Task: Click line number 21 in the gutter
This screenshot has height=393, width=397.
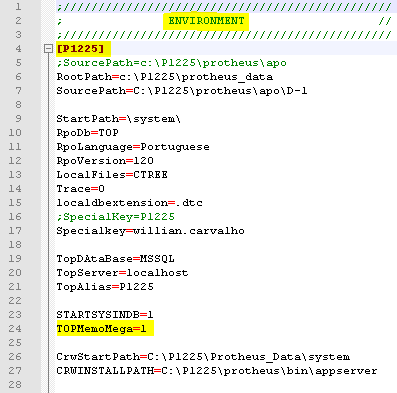Action: [15, 287]
